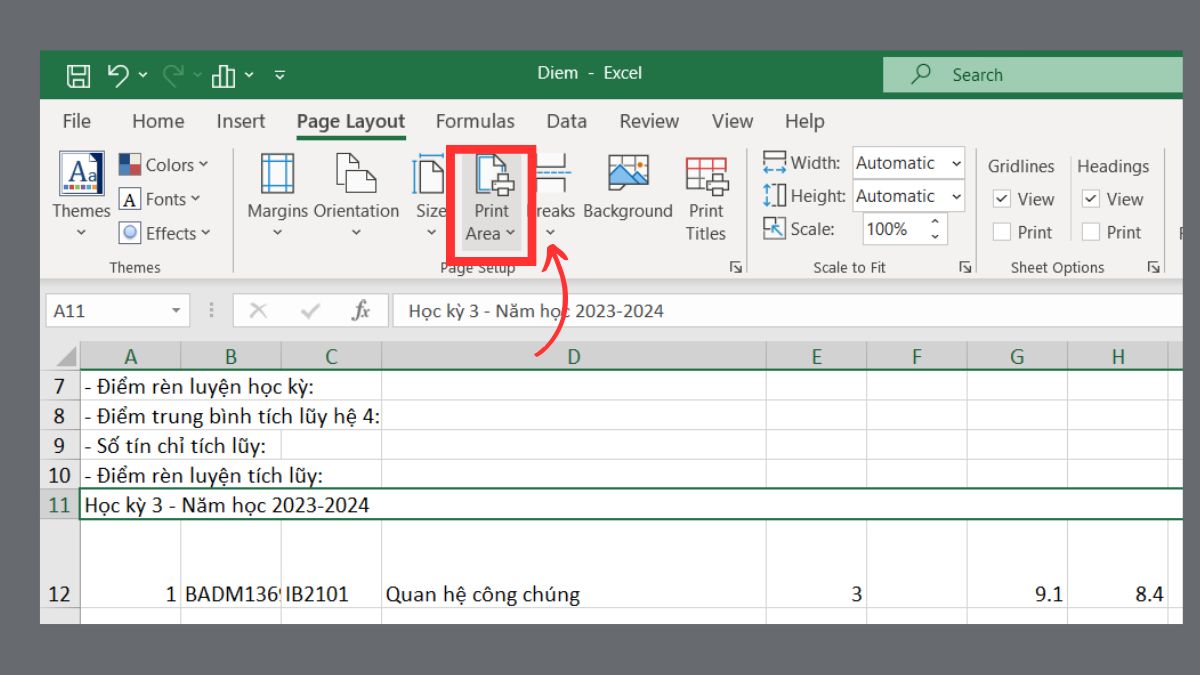Click the Scale percentage field
The image size is (1200, 675).
[894, 229]
